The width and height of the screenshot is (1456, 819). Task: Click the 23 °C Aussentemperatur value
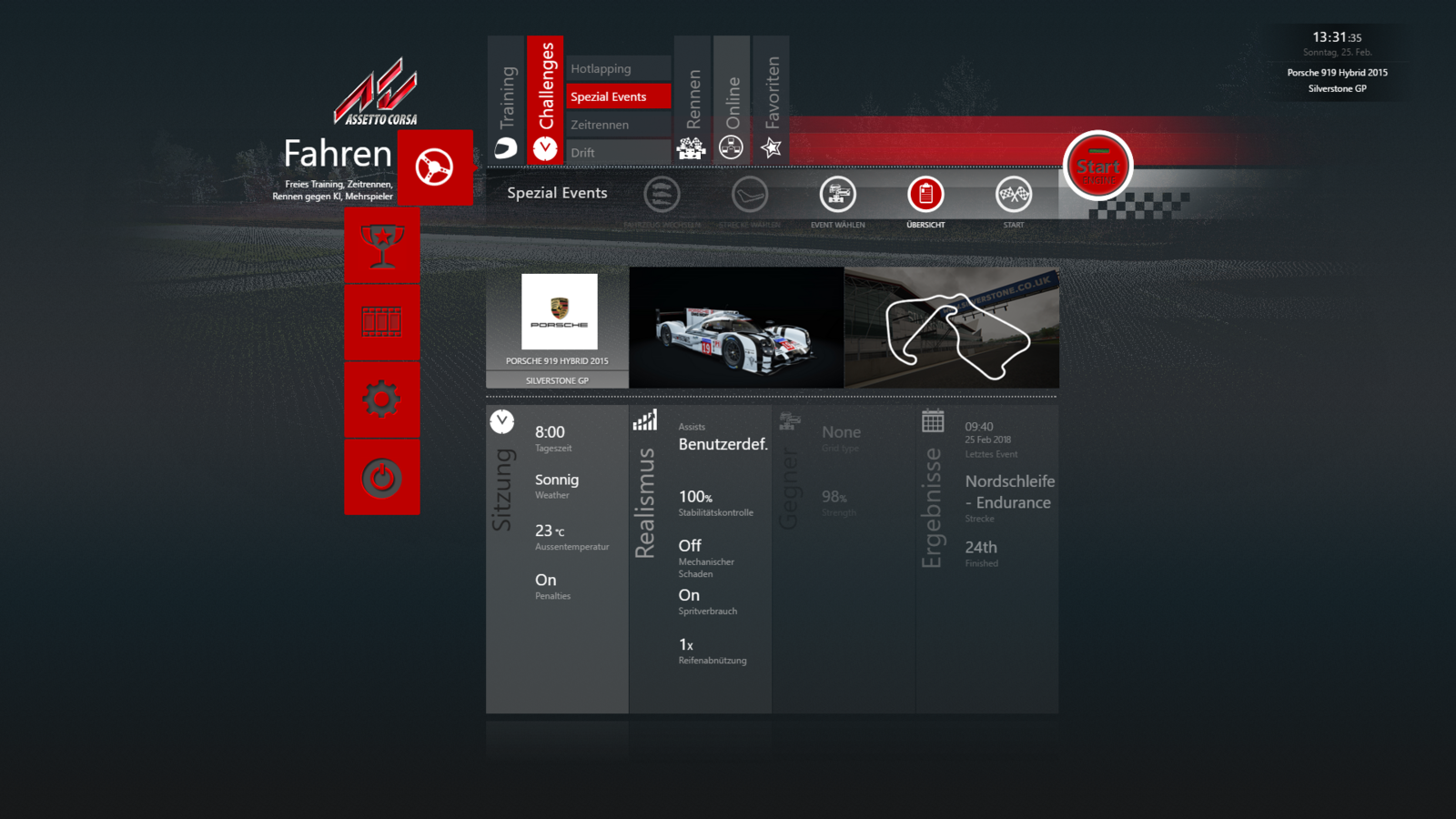point(550,531)
